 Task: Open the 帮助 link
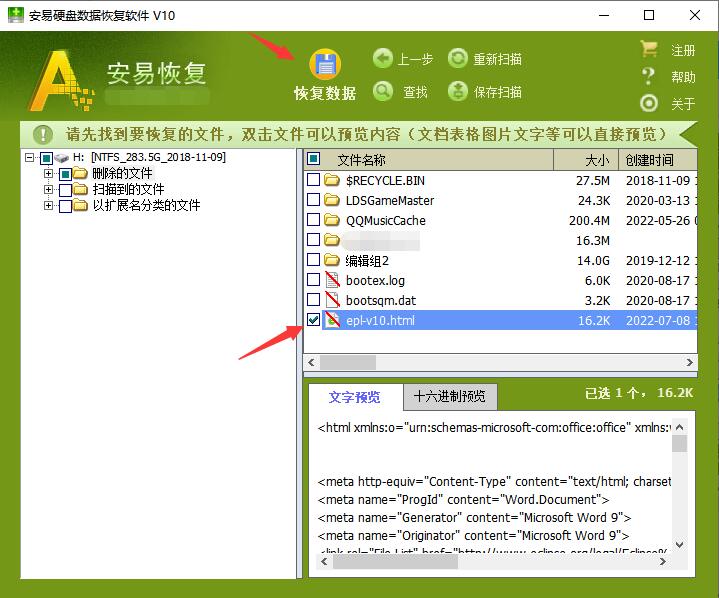(x=683, y=77)
